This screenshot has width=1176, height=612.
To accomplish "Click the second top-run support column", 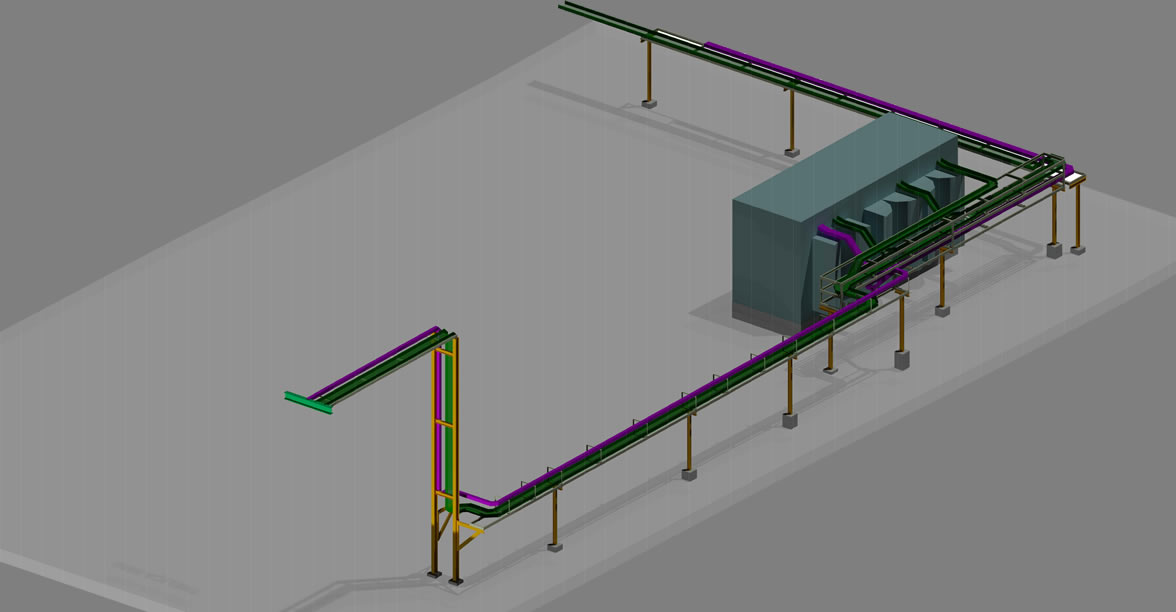I will click(791, 120).
